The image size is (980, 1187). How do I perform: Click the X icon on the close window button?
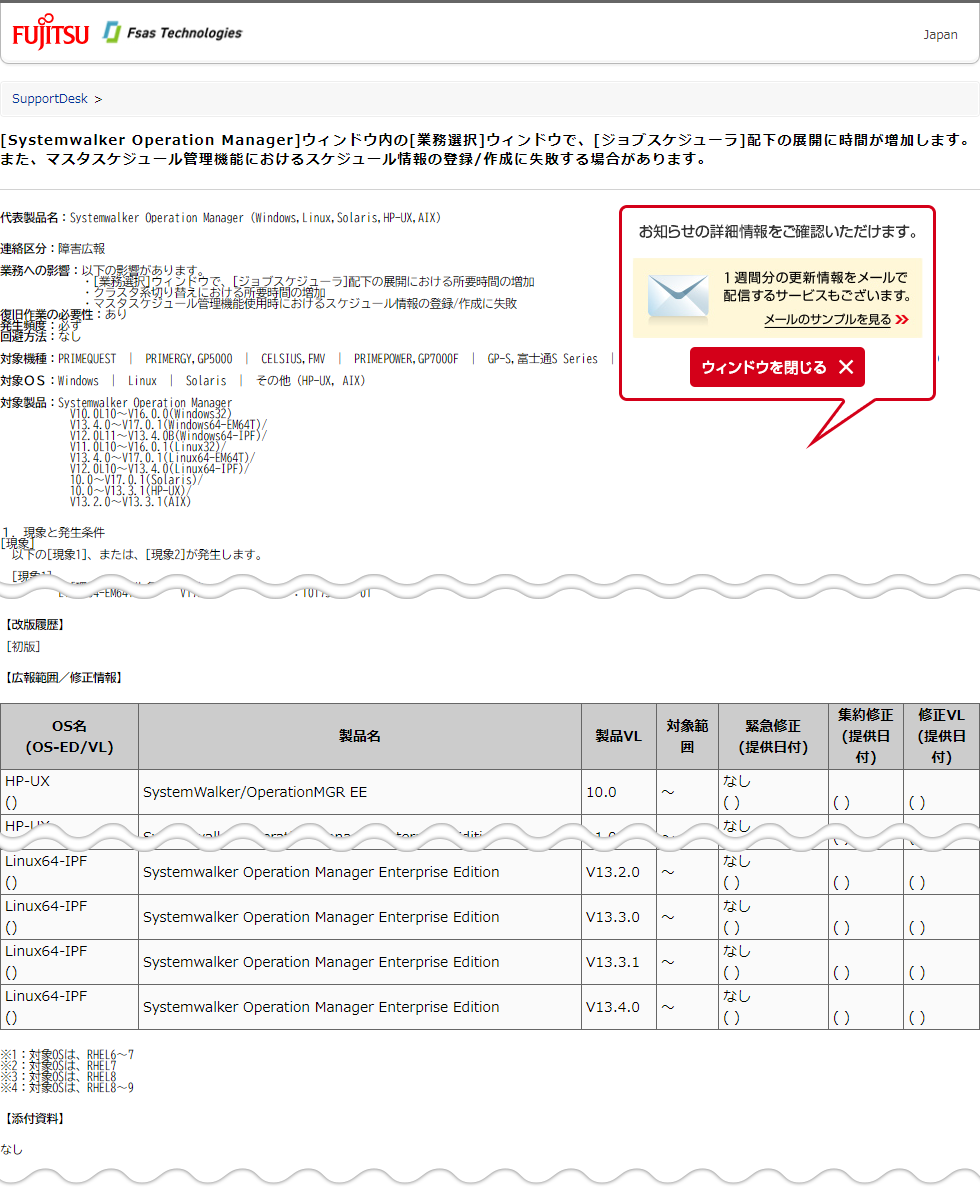(846, 367)
